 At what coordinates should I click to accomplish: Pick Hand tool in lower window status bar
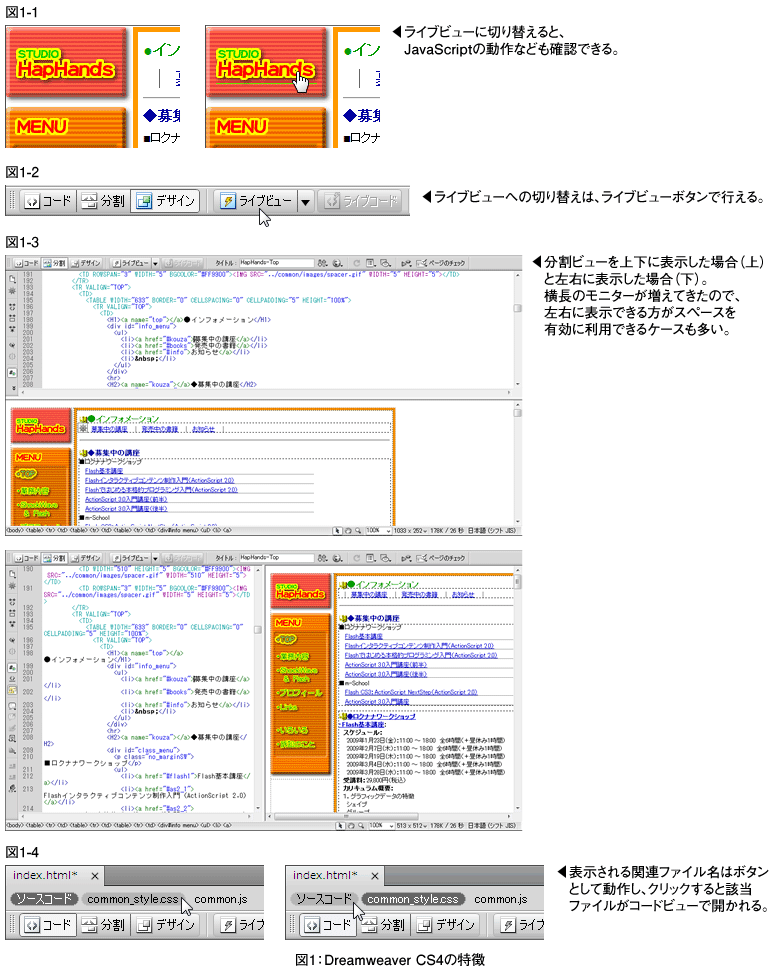350,826
